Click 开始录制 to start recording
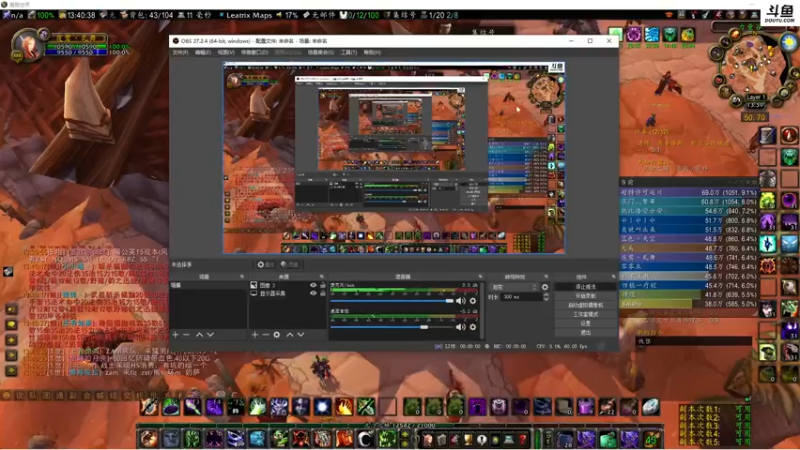 pyautogui.click(x=585, y=296)
